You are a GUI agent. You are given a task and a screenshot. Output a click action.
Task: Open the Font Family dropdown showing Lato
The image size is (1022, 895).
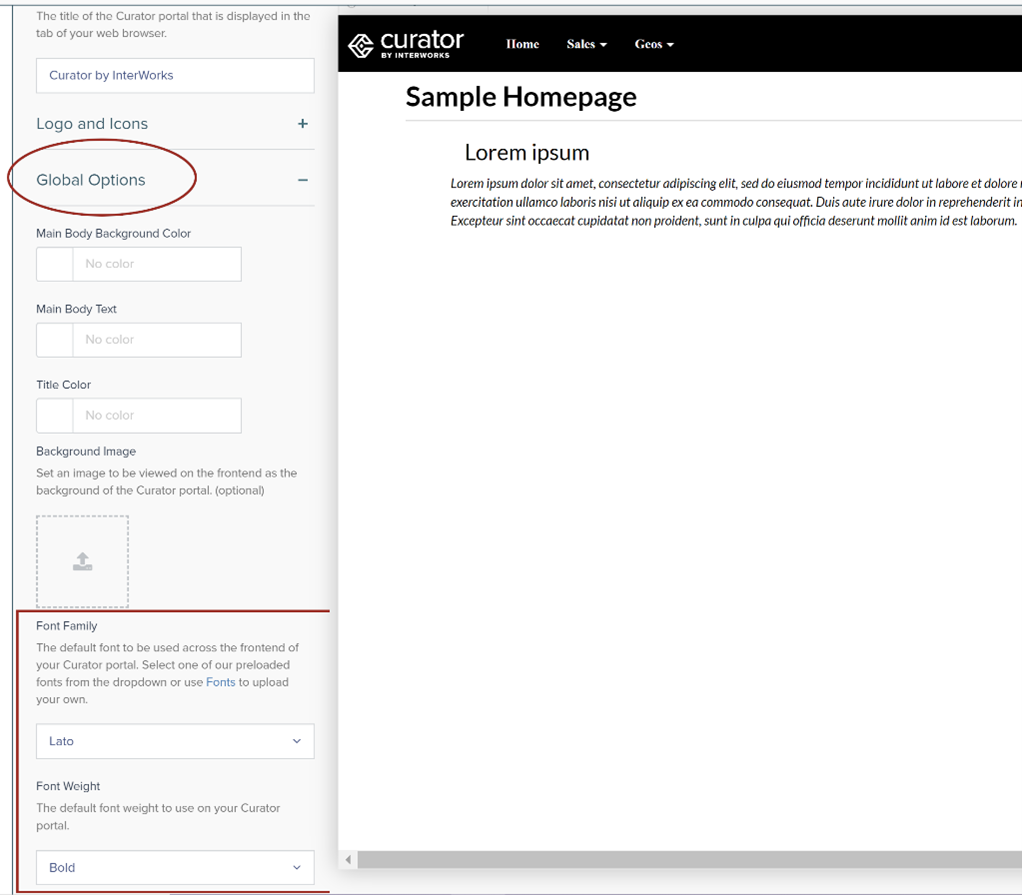(175, 741)
